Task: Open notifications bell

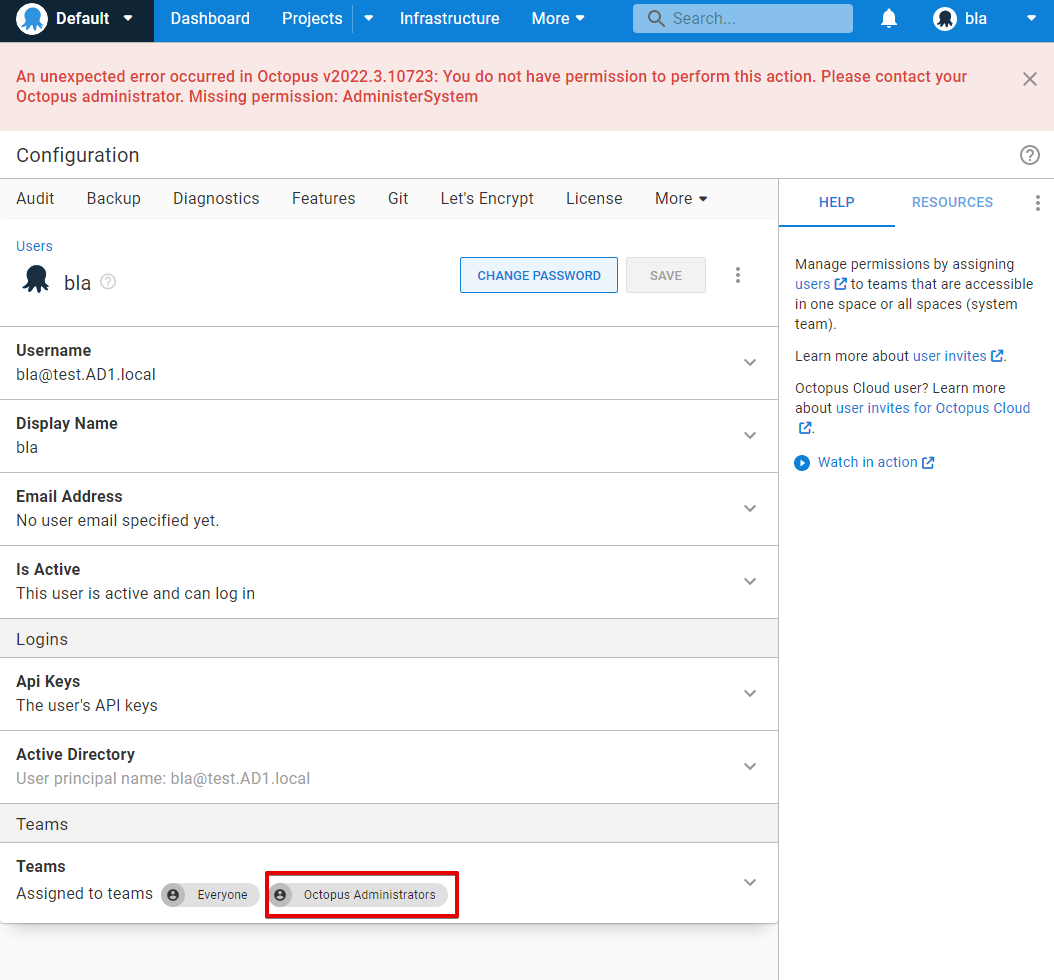Action: tap(889, 18)
